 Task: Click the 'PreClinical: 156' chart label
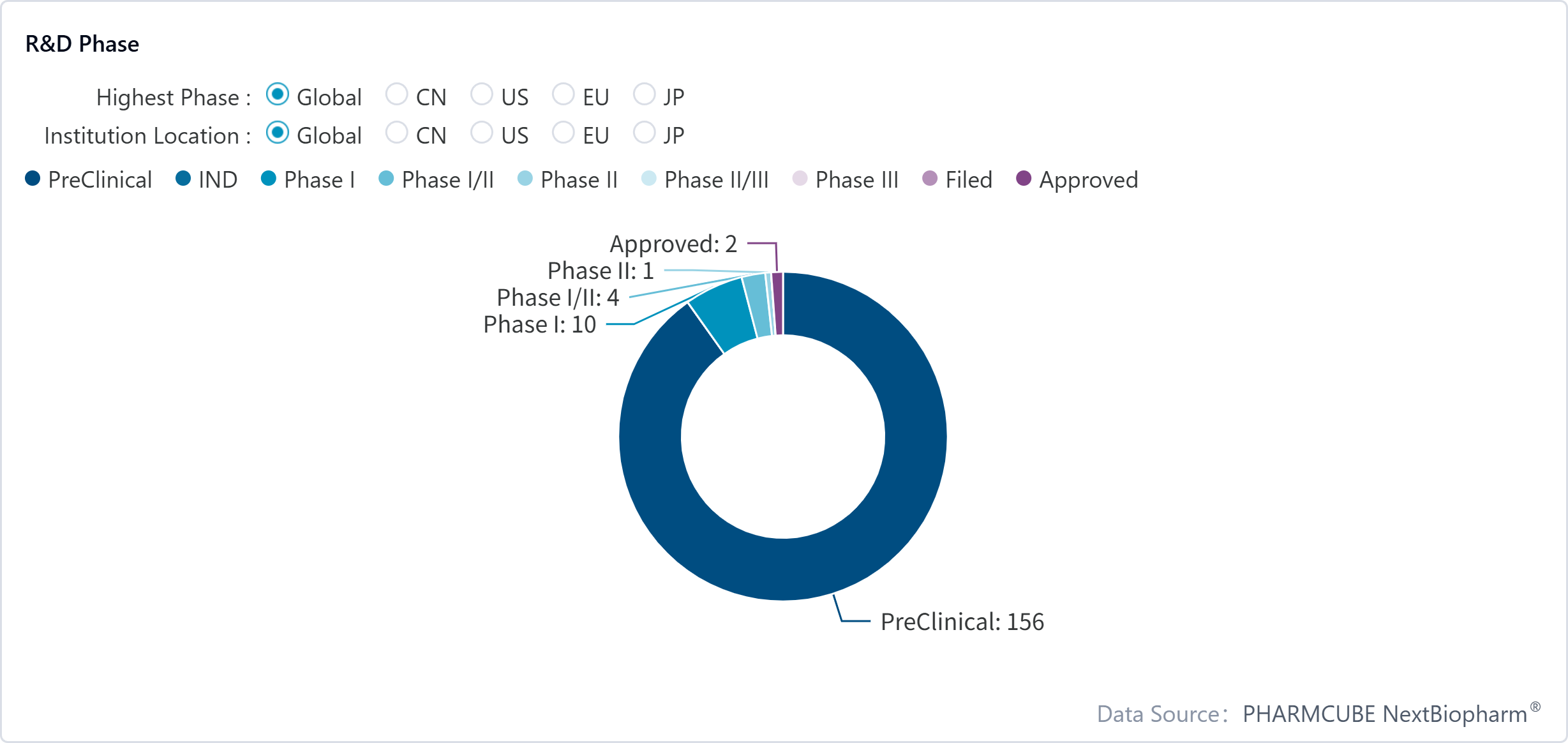click(x=962, y=622)
